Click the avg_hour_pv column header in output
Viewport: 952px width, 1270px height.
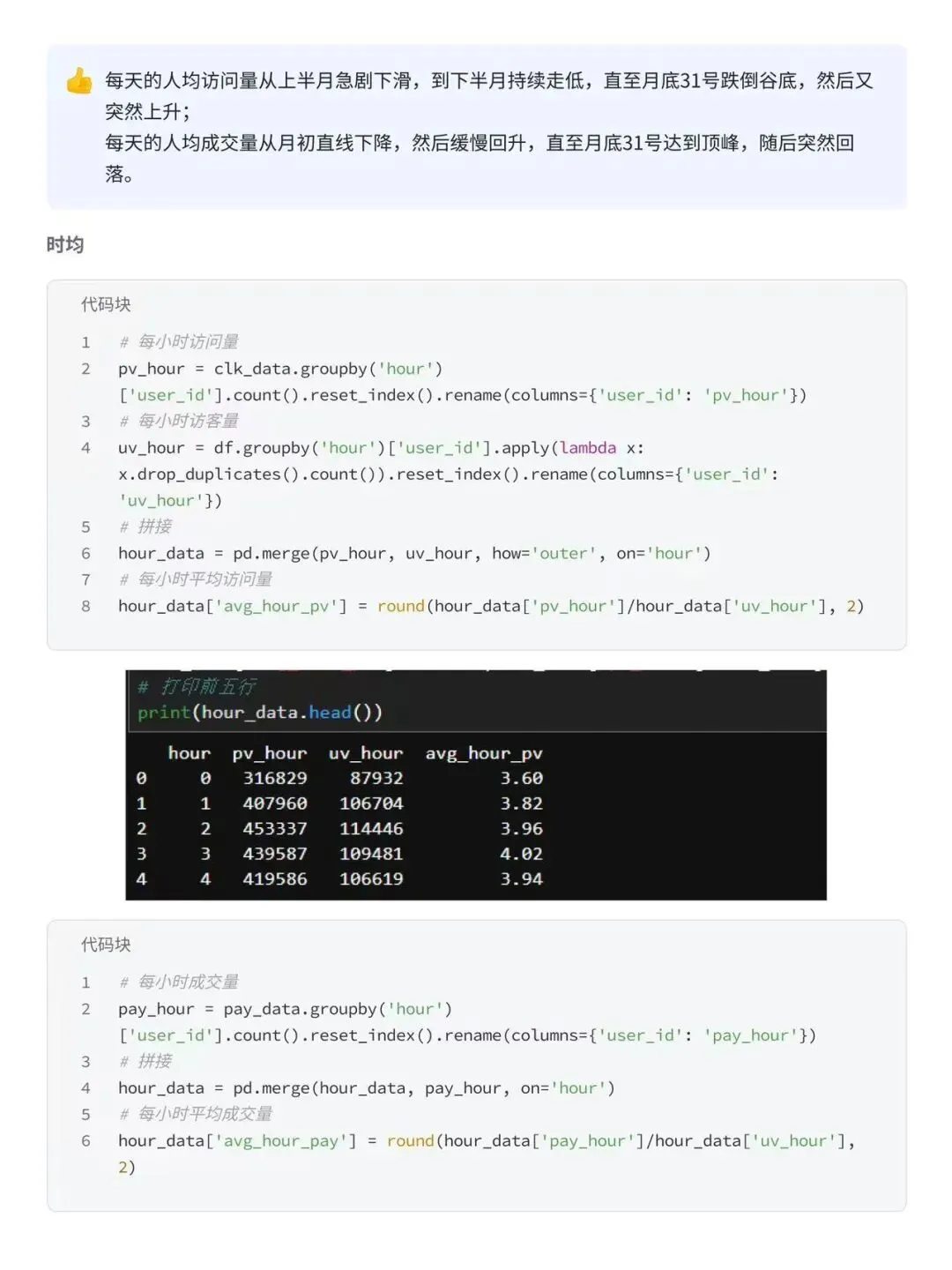(484, 753)
